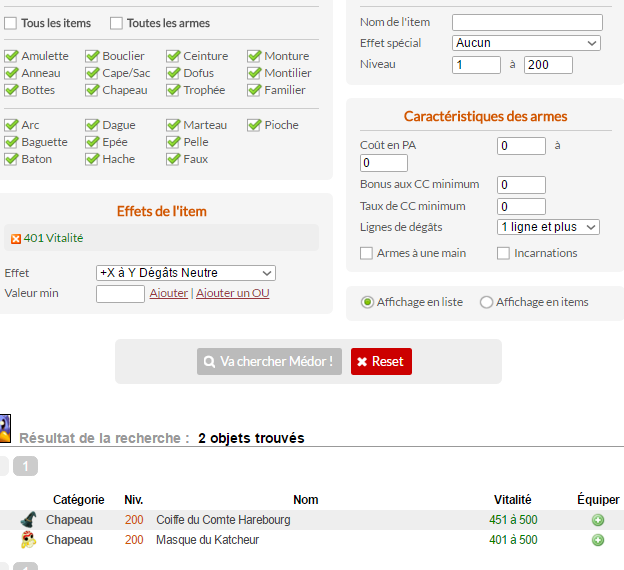Click into the Nom de l'item field

point(527,22)
